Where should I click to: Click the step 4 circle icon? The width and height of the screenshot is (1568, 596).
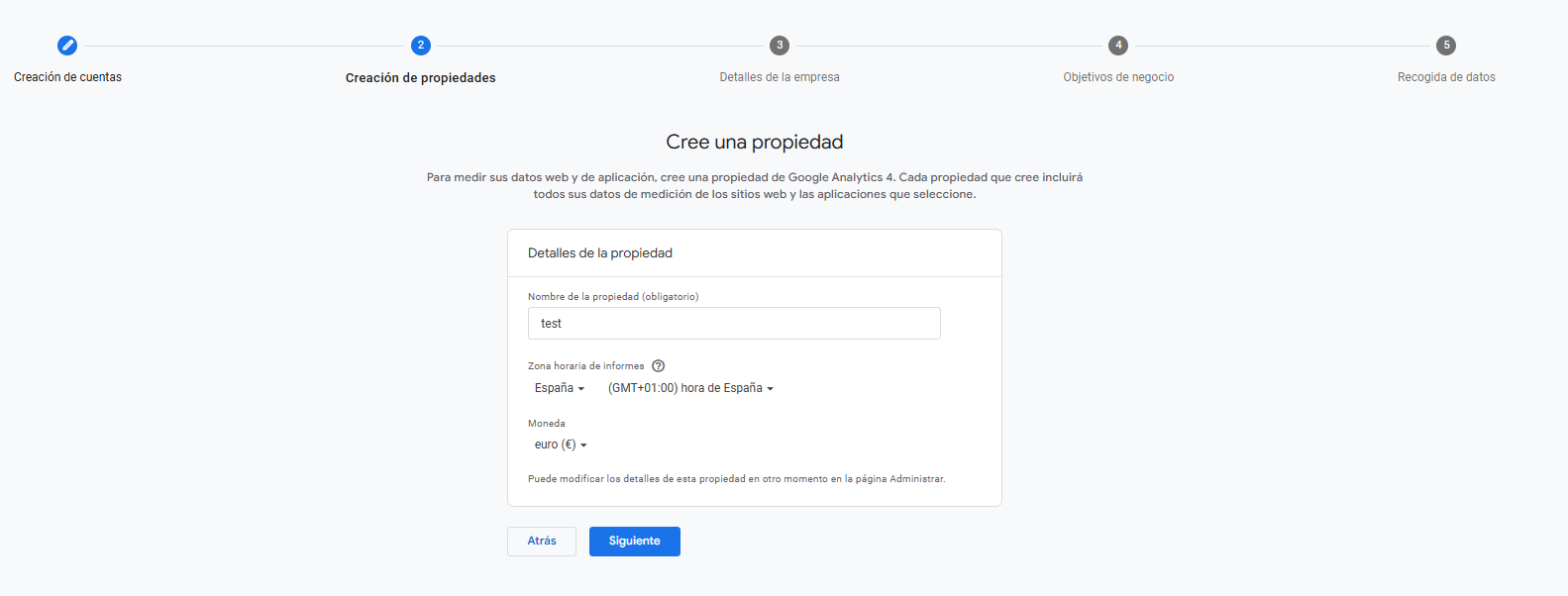click(1118, 46)
